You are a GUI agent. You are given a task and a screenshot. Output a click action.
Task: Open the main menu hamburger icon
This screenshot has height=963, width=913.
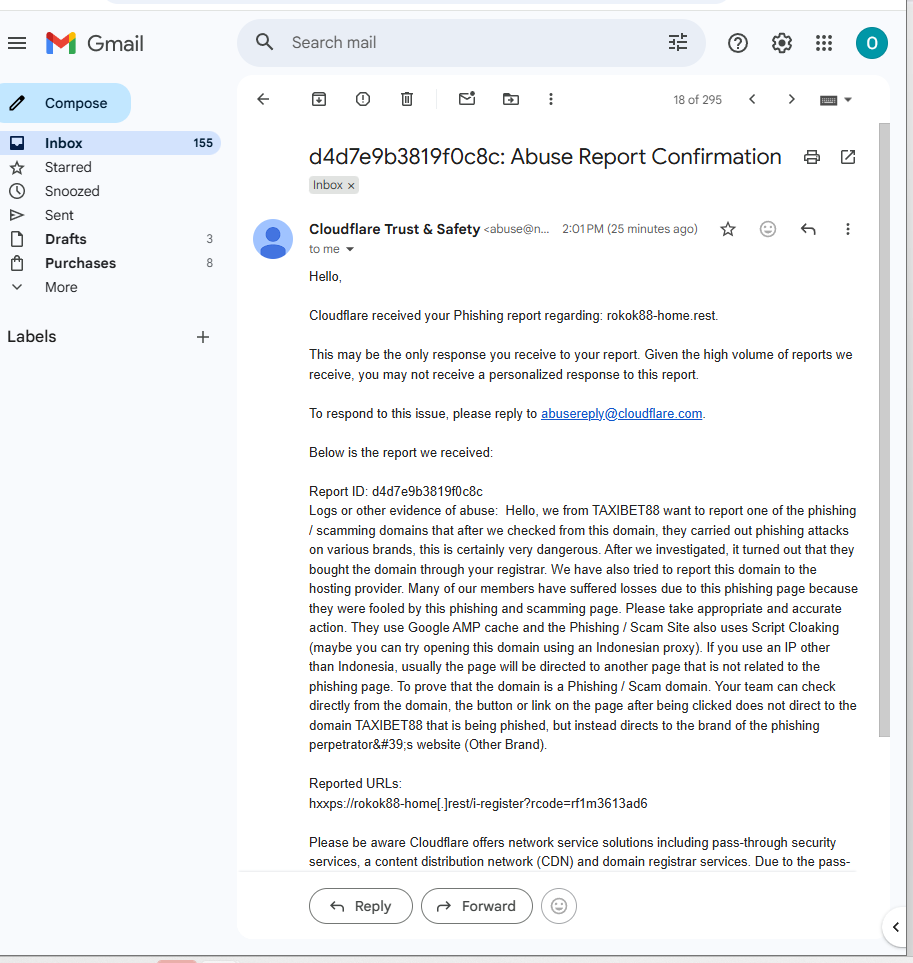17,43
